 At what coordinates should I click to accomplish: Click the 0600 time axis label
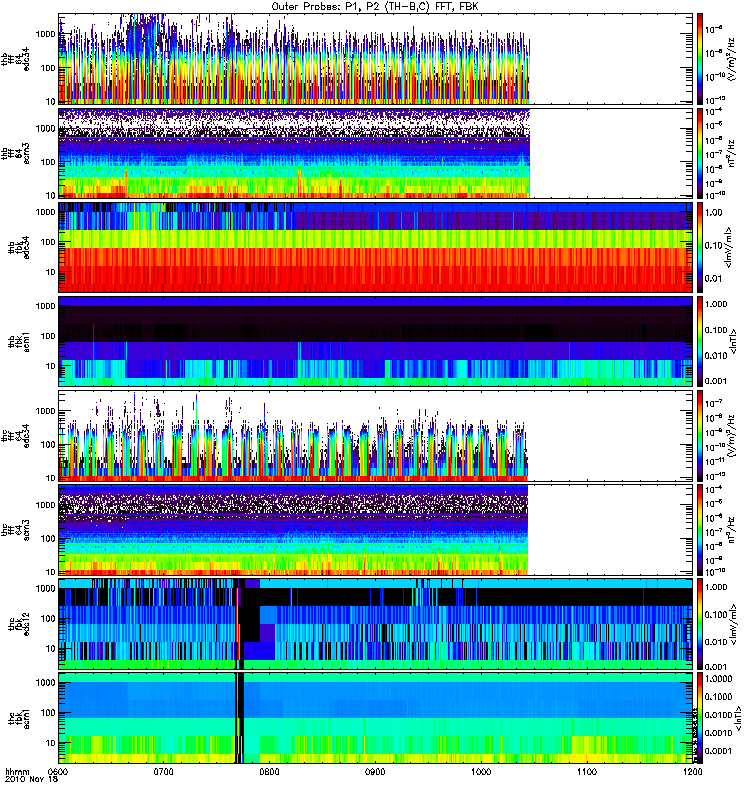[x=58, y=772]
